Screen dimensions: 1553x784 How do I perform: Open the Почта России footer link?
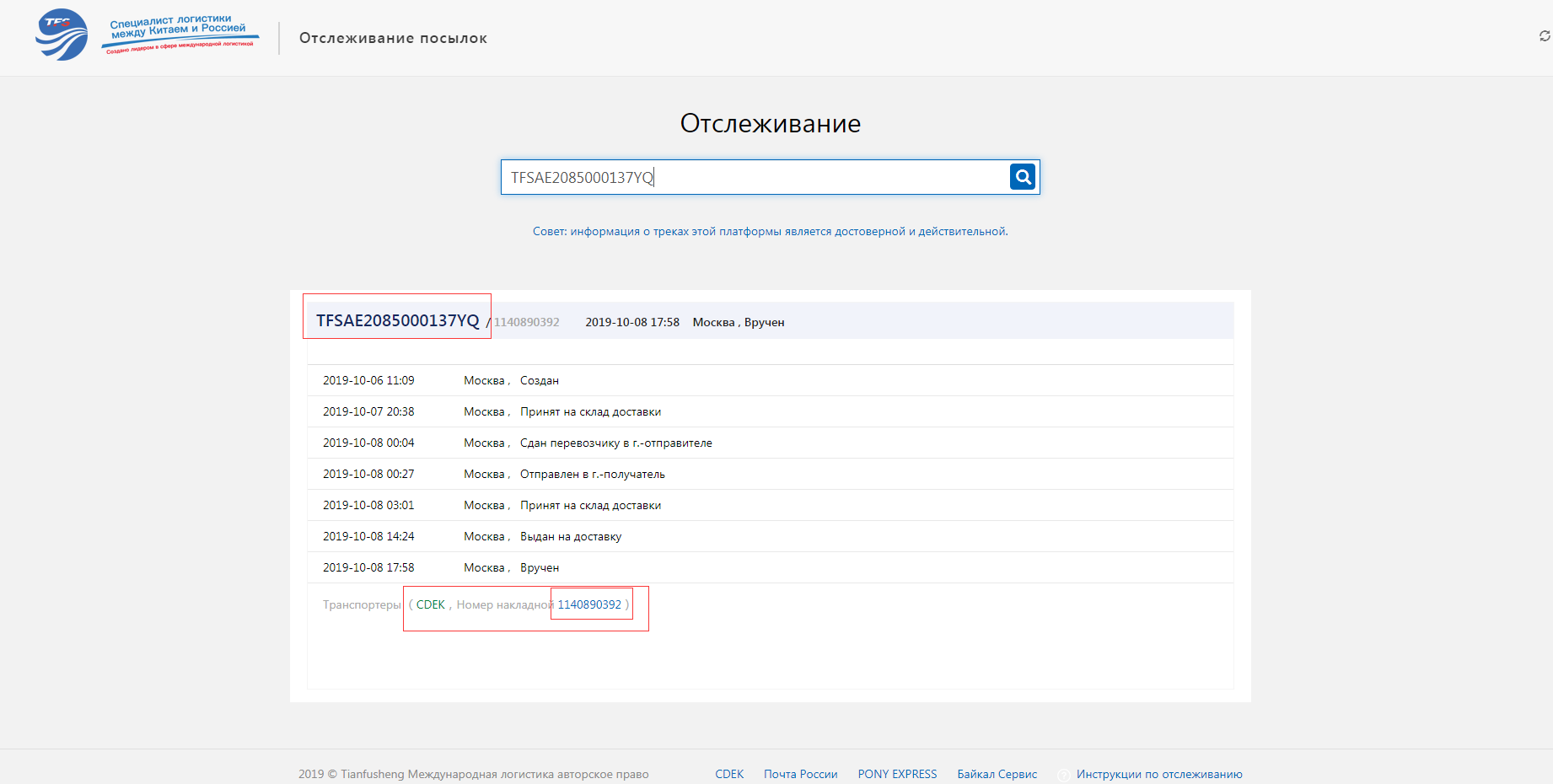(x=800, y=774)
